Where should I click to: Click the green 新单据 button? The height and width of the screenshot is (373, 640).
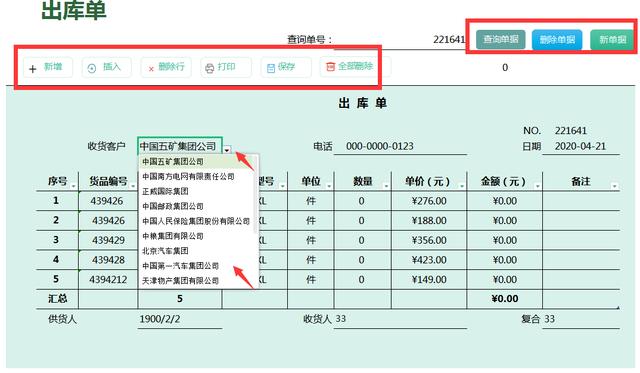611,40
